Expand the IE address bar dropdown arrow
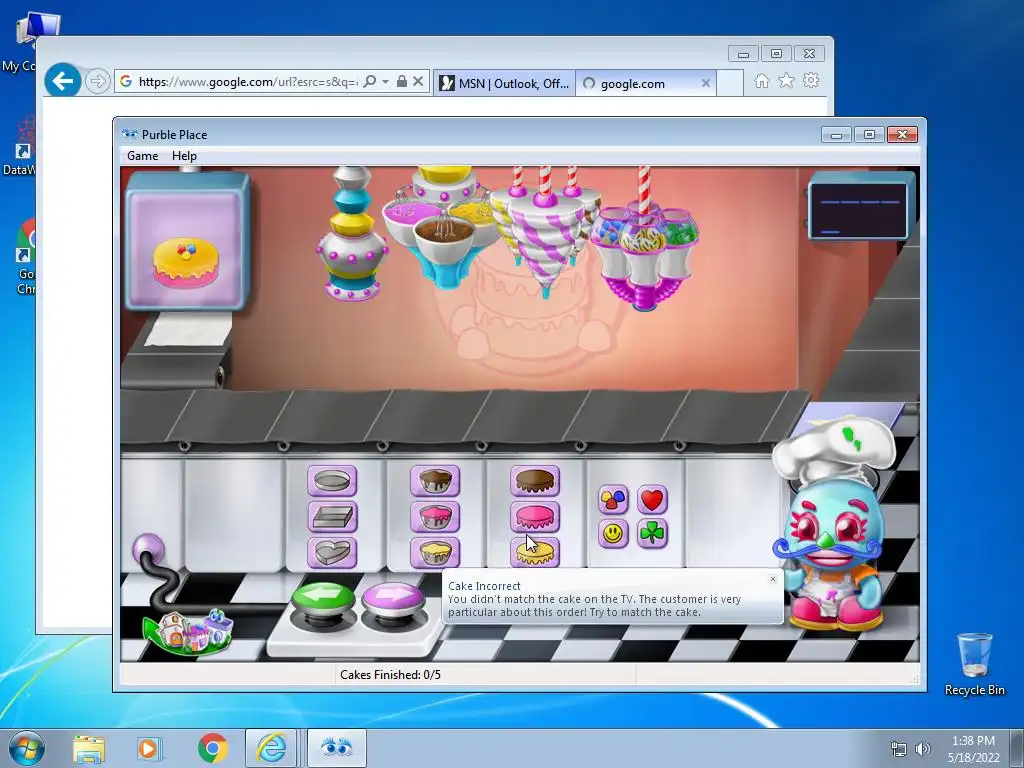 click(385, 82)
